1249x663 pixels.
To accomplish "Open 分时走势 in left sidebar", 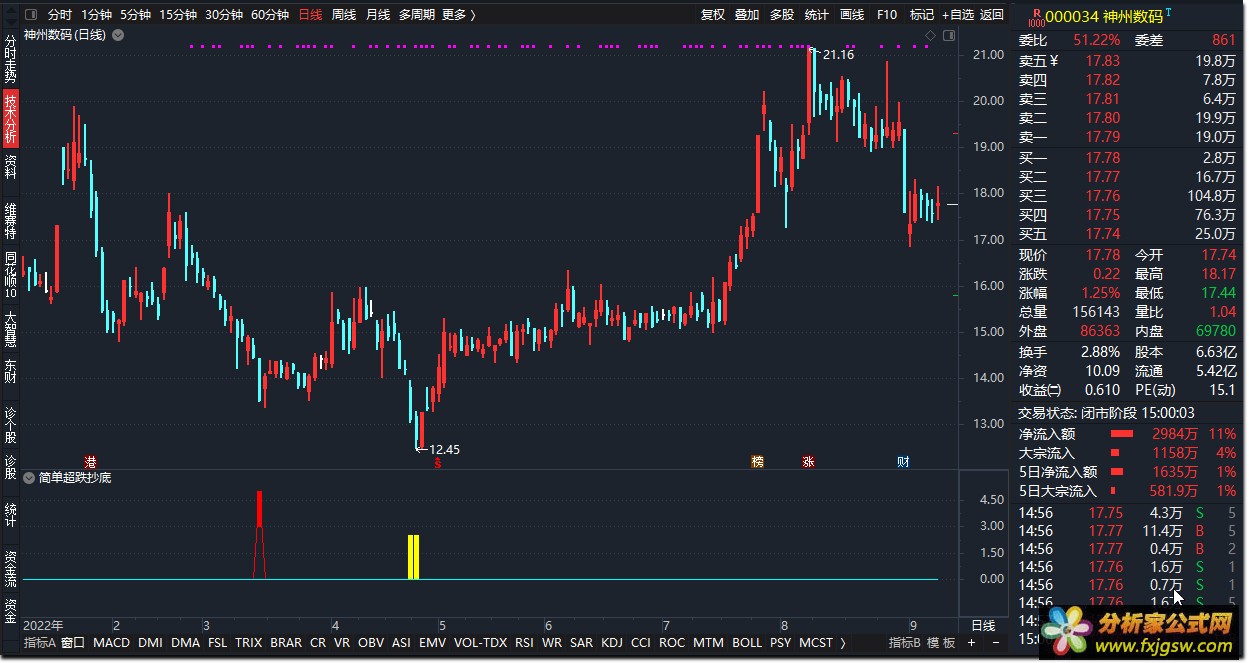I will coord(10,59).
